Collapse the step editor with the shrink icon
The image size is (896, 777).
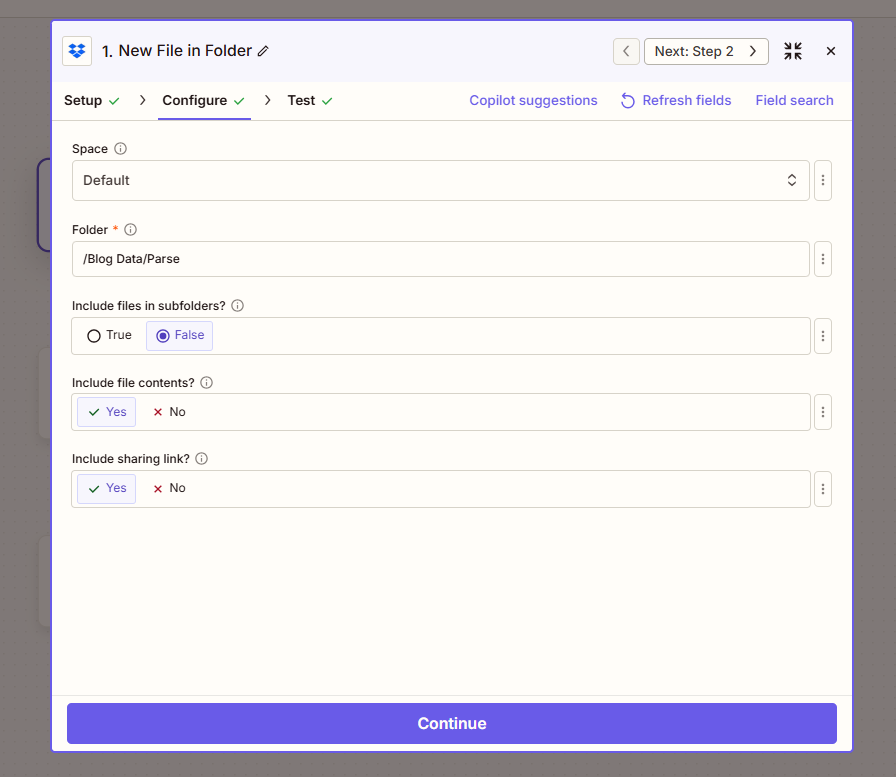[x=793, y=50]
